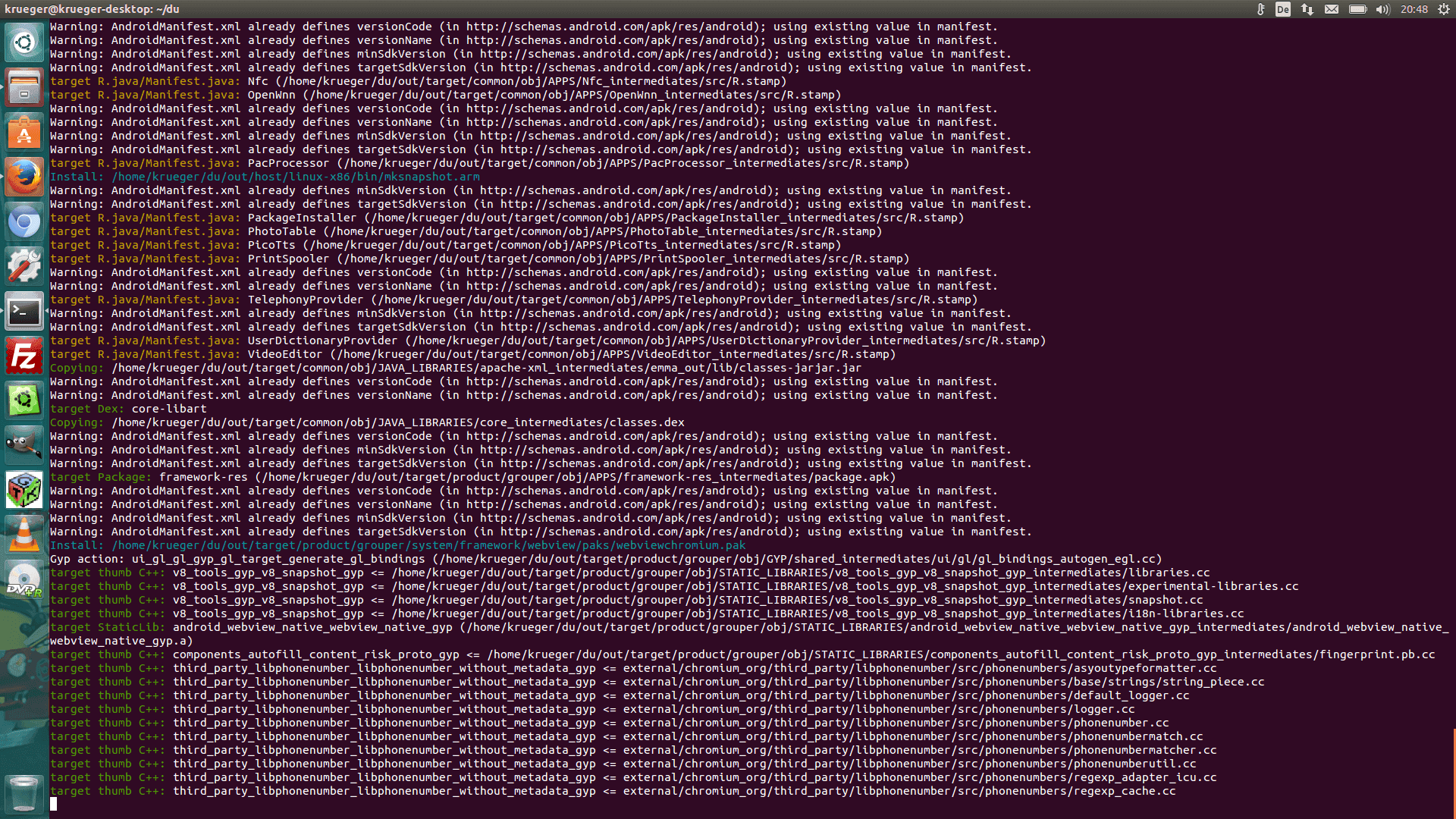Click the 'target Package: framework-res' line
This screenshot has width=1456, height=819.
pyautogui.click(x=473, y=477)
